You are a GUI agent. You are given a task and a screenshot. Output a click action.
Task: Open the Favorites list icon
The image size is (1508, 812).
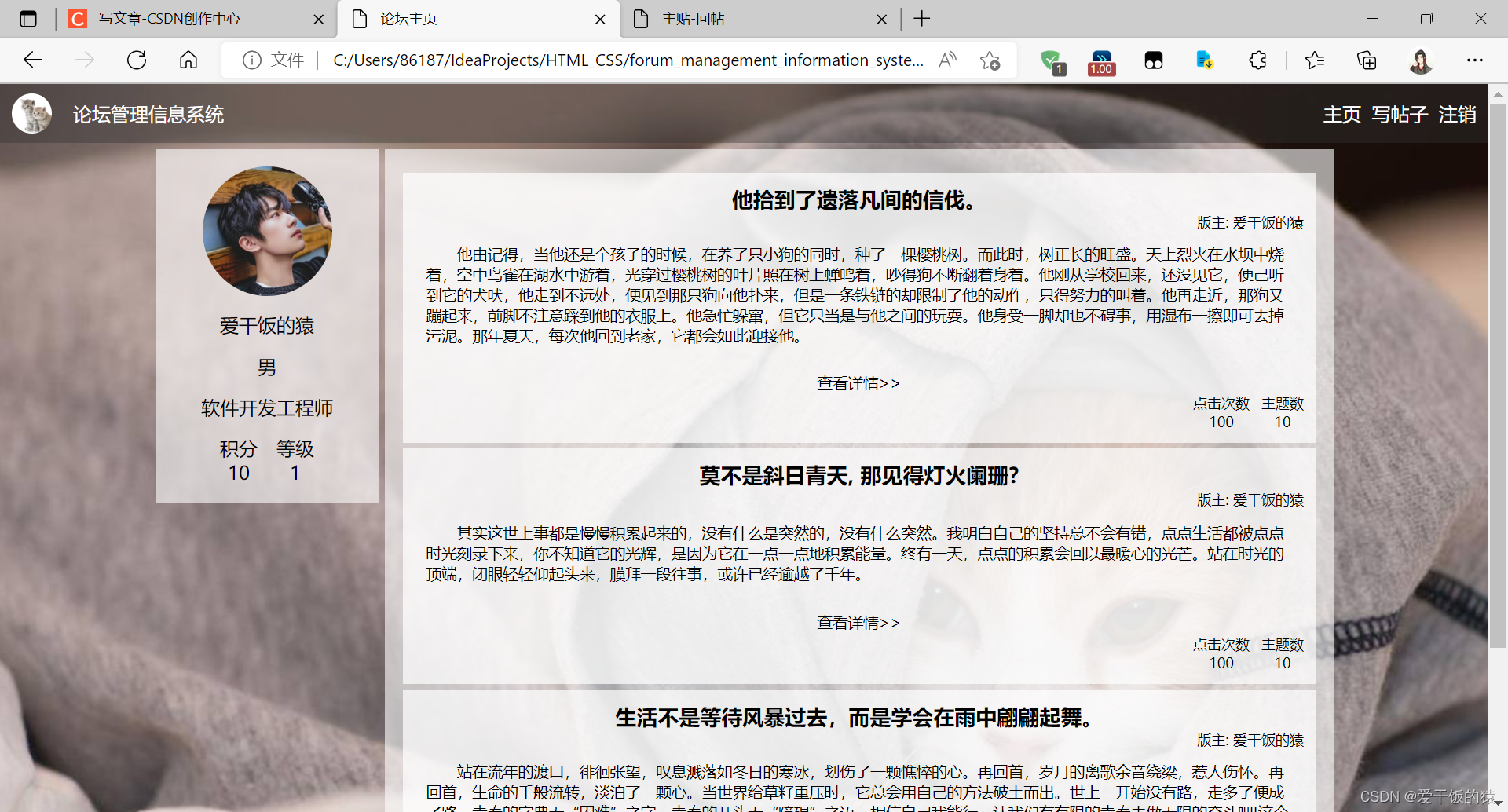pyautogui.click(x=1314, y=60)
